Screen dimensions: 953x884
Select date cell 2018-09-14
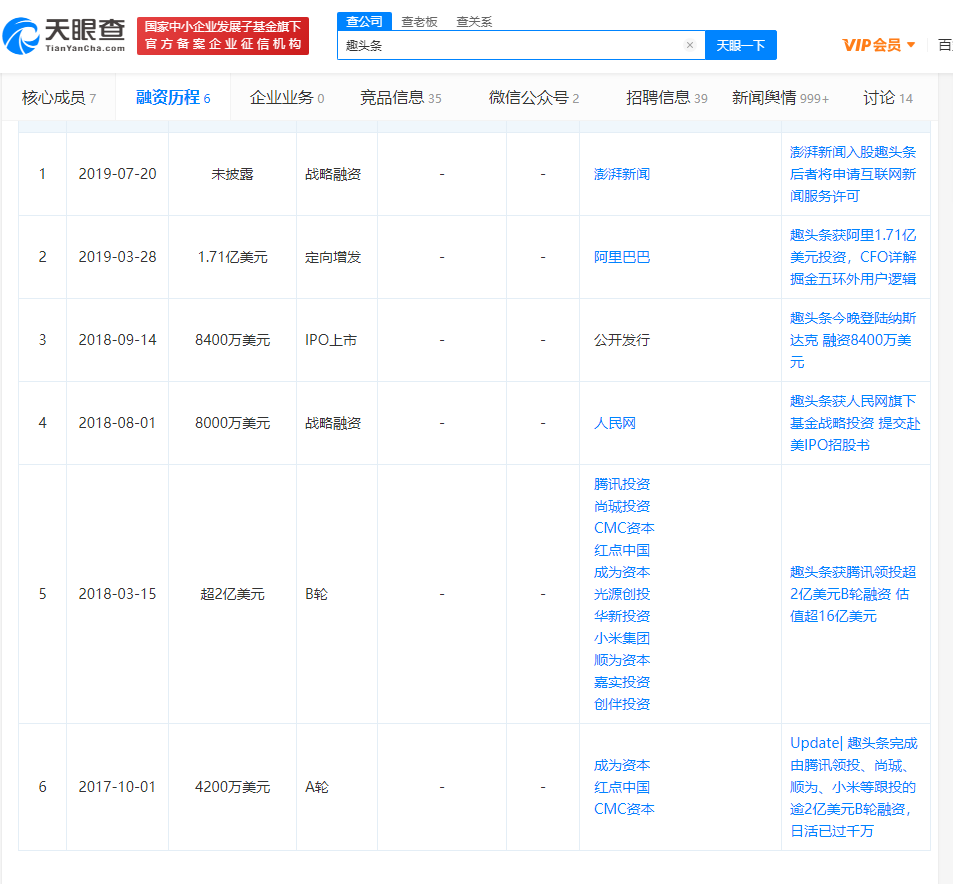click(117, 340)
